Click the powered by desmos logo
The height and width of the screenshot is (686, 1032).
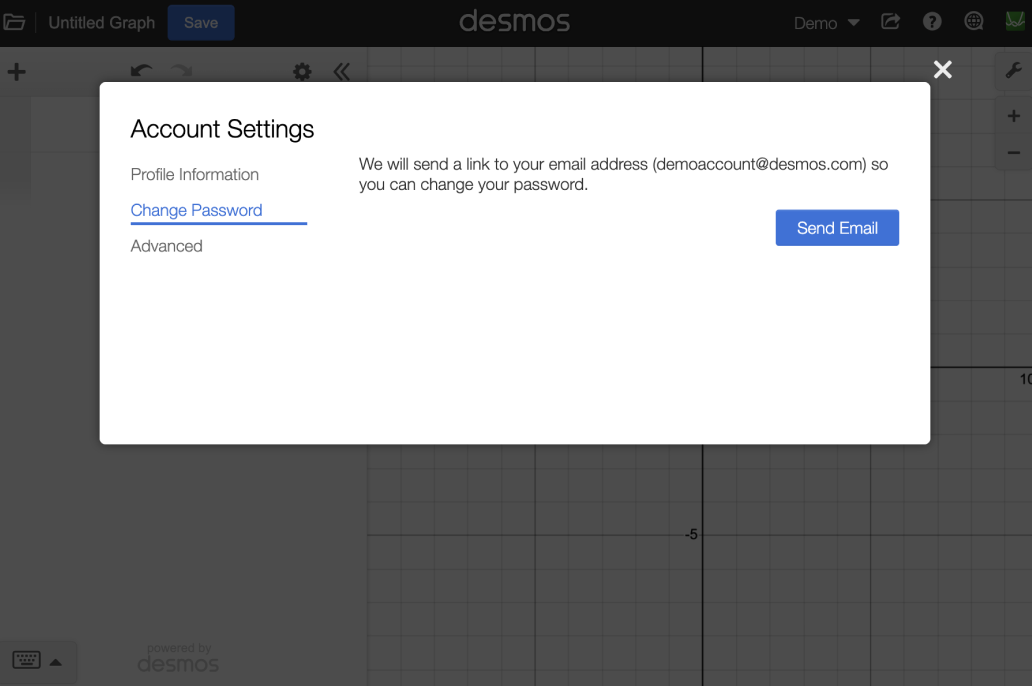tap(178, 658)
